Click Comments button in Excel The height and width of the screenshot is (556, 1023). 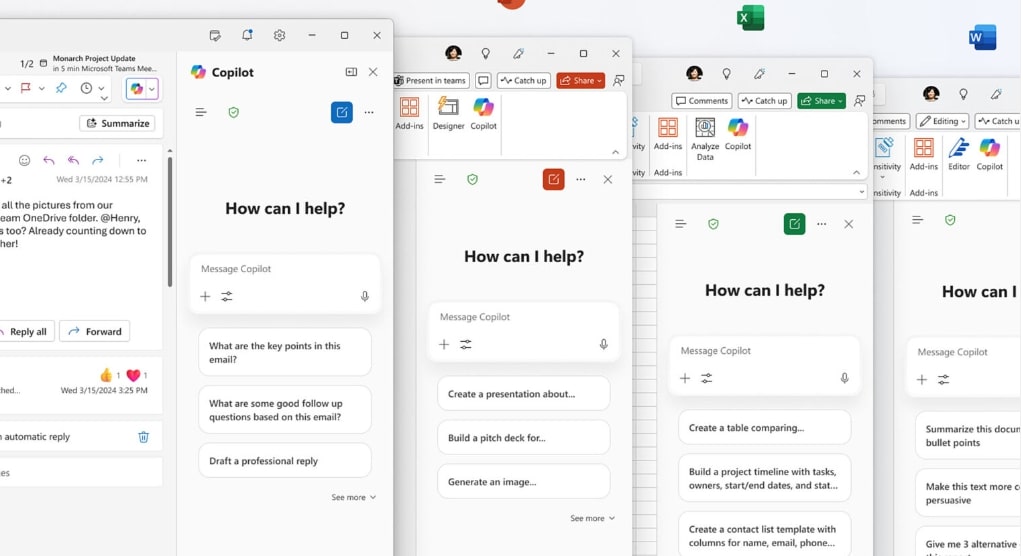point(702,101)
